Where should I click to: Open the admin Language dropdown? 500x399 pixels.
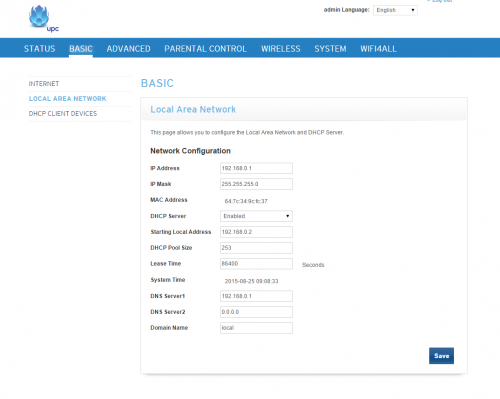point(395,10)
